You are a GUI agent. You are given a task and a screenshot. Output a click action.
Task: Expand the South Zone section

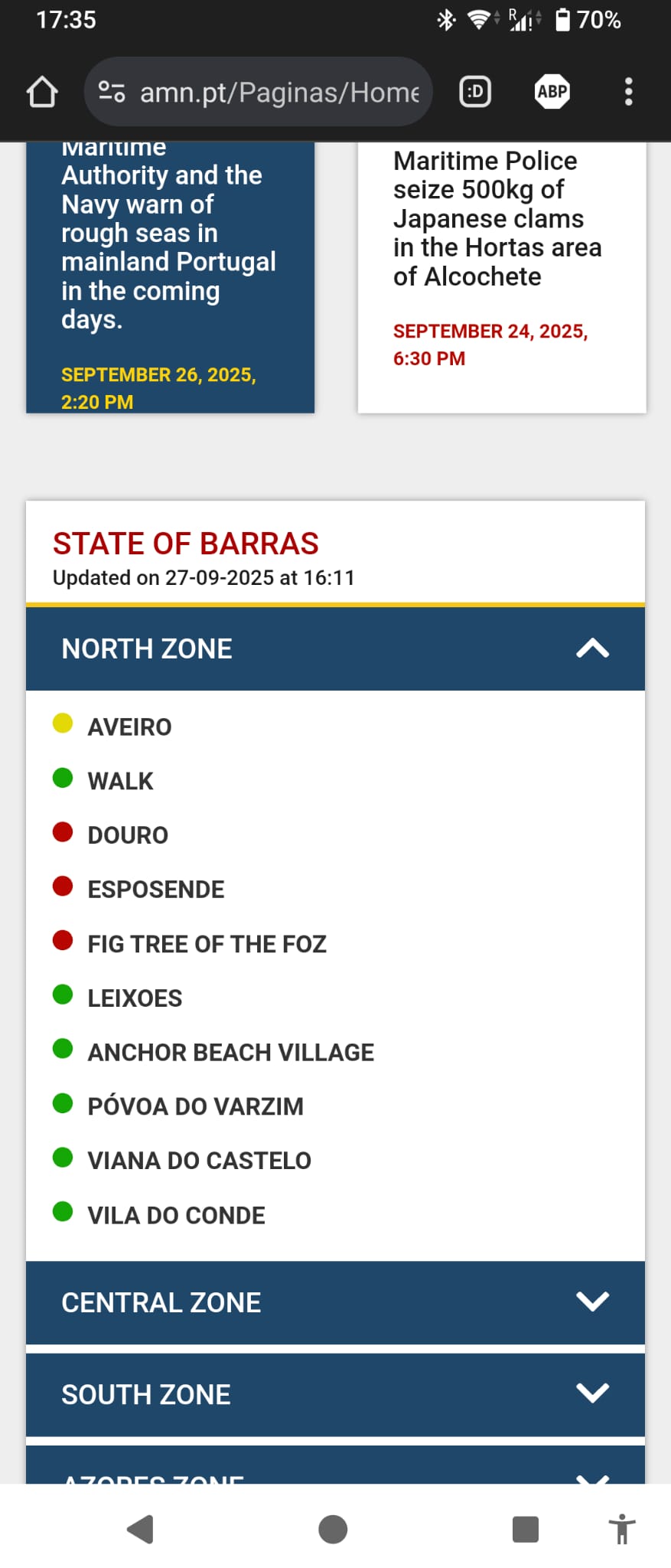pyautogui.click(x=592, y=1393)
